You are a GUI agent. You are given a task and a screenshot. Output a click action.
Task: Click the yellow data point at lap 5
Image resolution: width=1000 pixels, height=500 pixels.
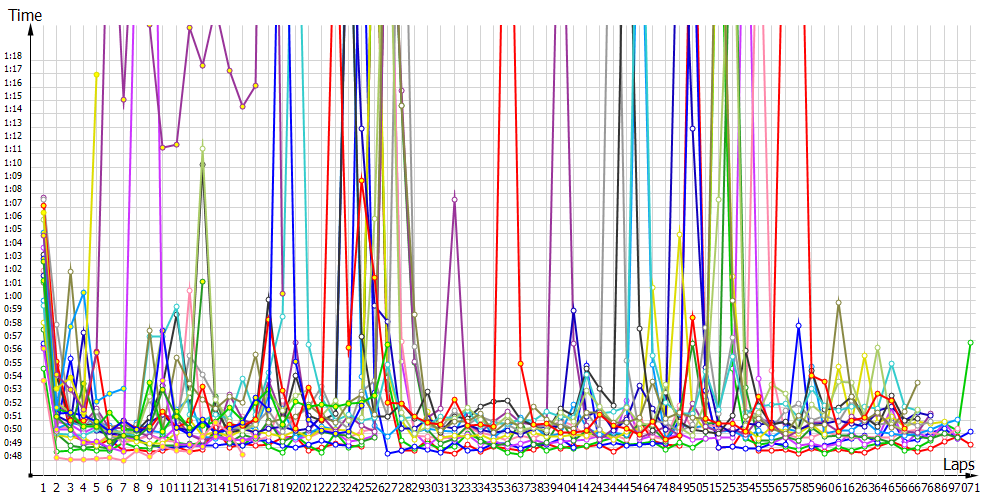coord(96,75)
